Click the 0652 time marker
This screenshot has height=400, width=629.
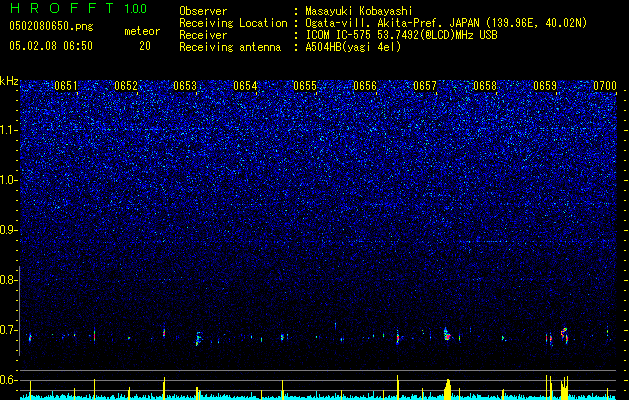(x=126, y=86)
